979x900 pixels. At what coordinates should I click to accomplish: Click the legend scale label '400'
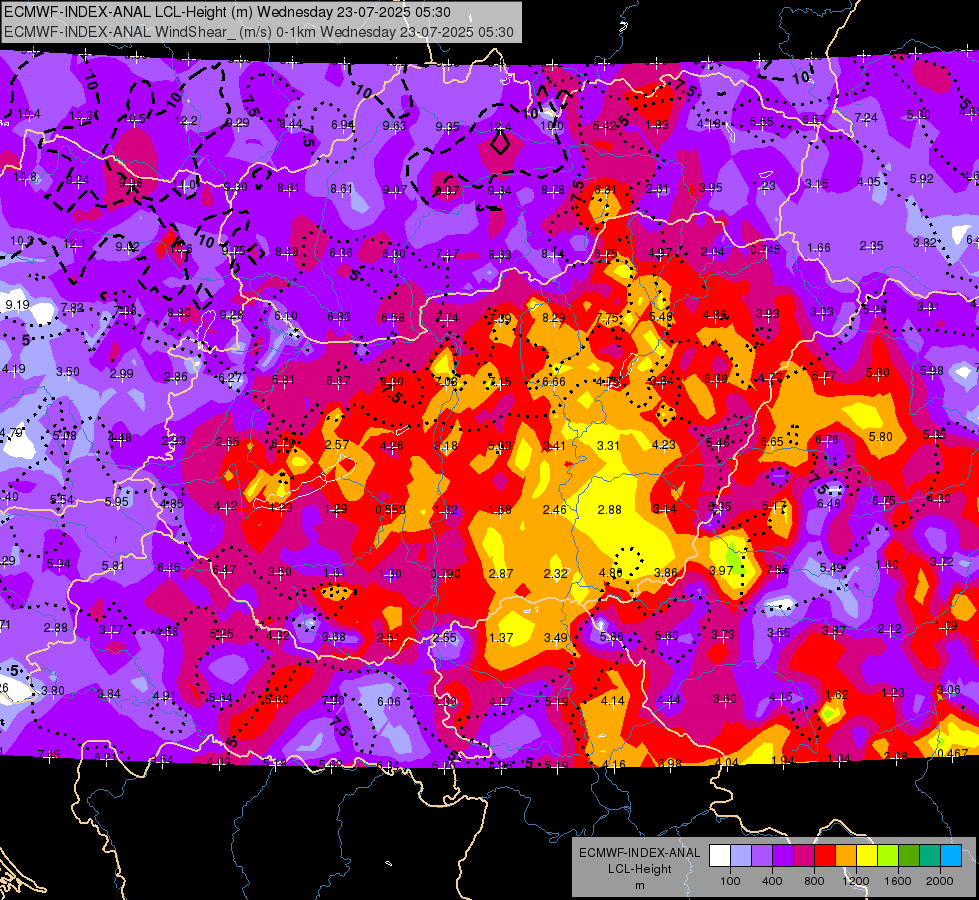point(772,881)
